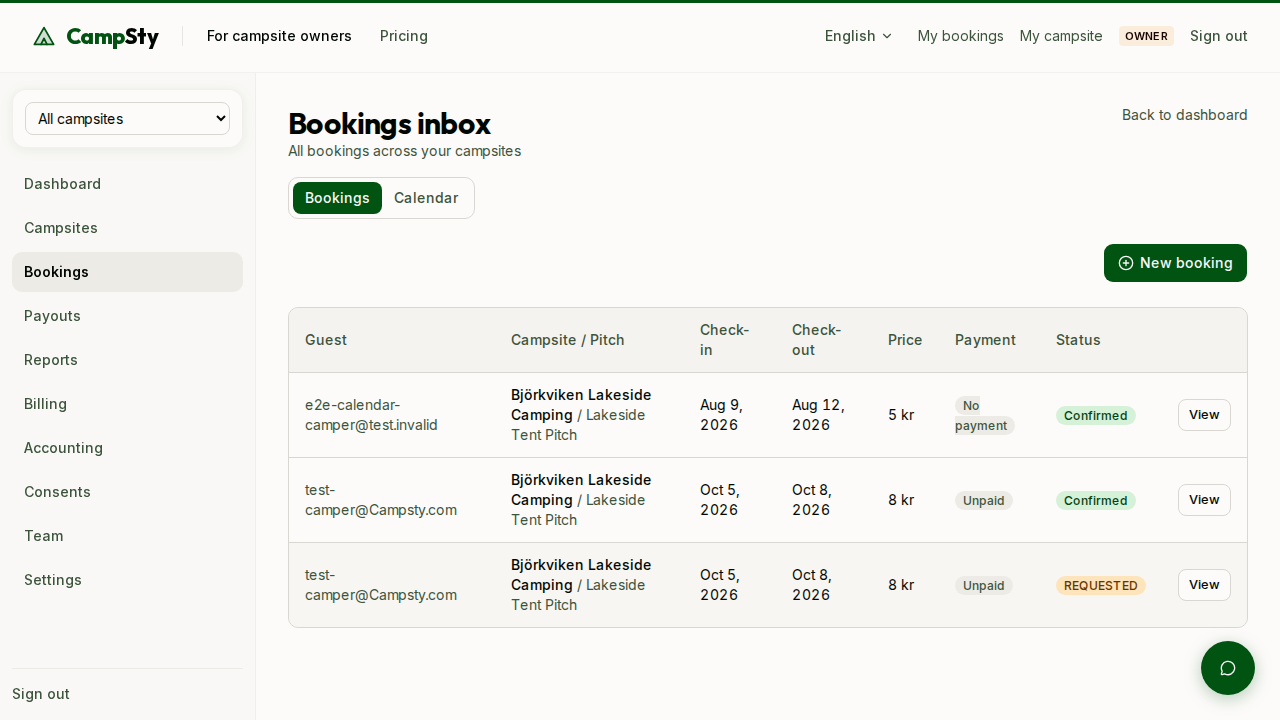Screen dimensions: 1280x720
Task: Click the OWNER badge
Action: 1146,36
